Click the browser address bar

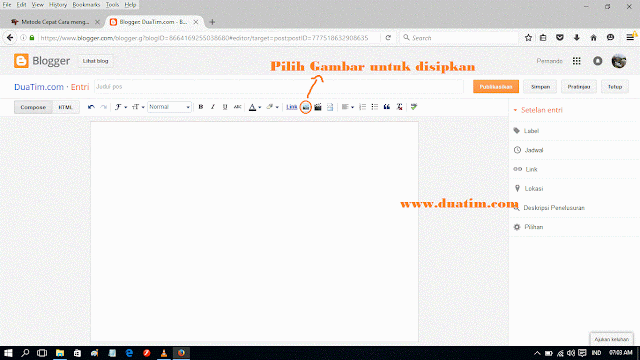tap(204, 38)
